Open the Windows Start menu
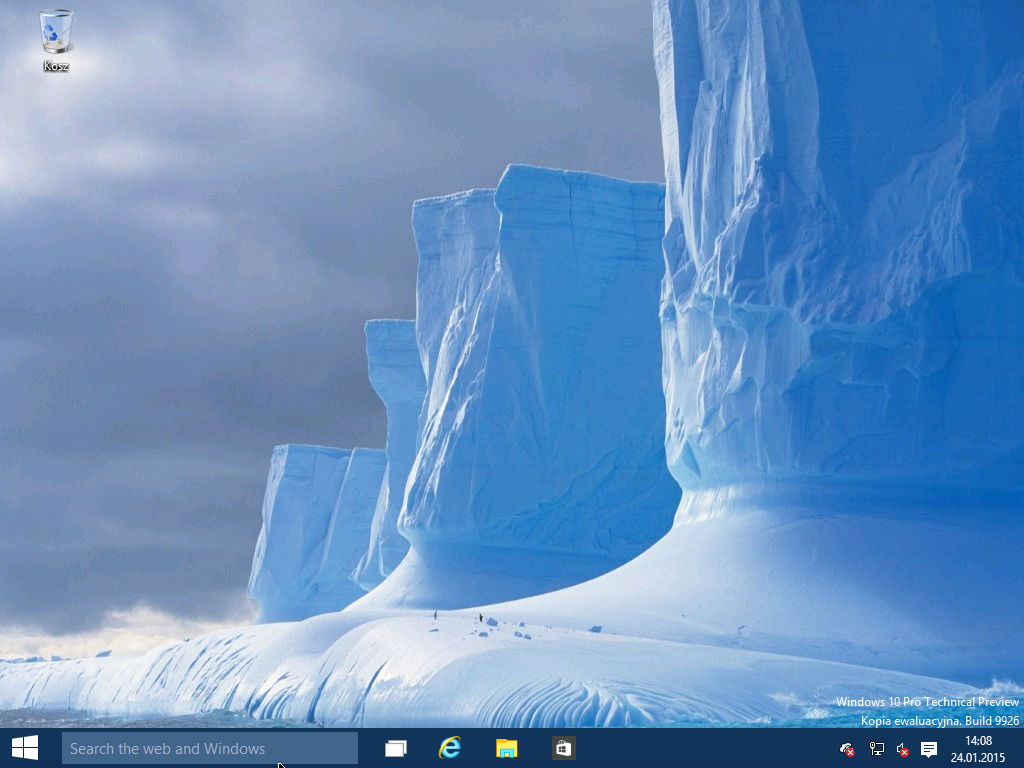 point(25,748)
